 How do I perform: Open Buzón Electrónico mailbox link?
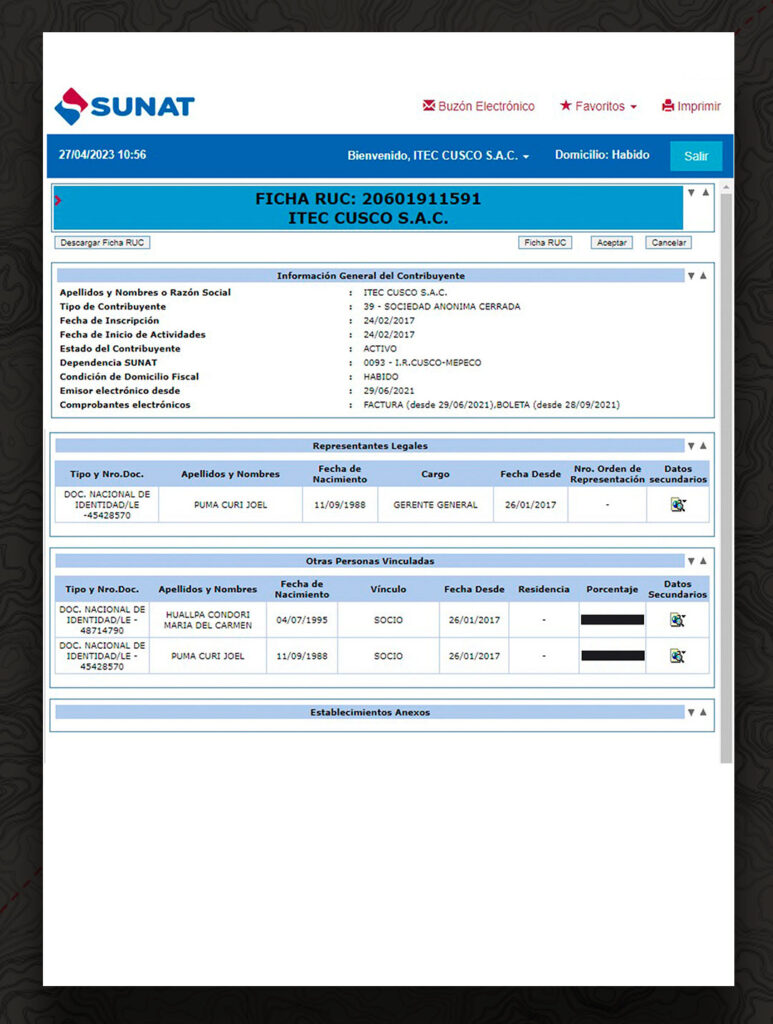[479, 106]
